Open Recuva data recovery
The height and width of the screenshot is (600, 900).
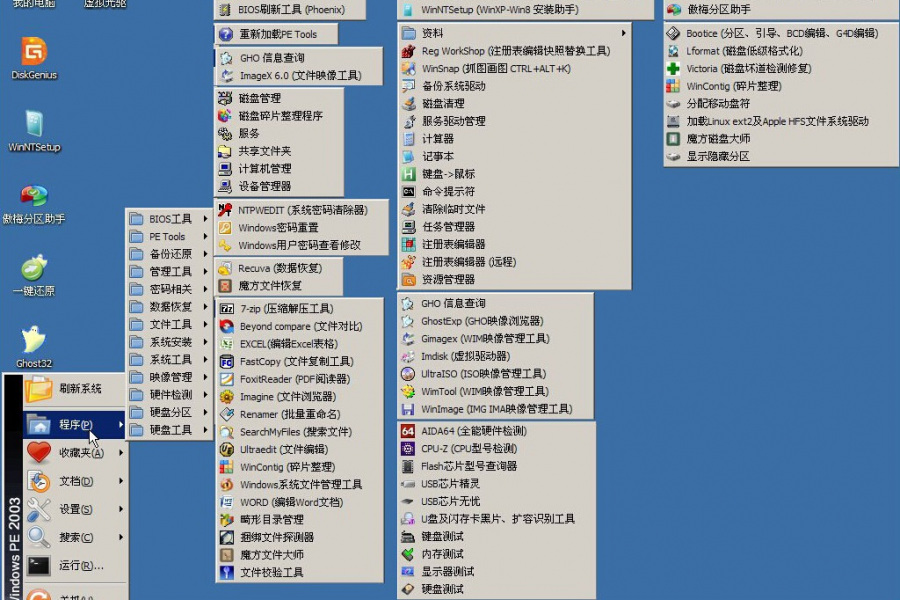point(279,268)
